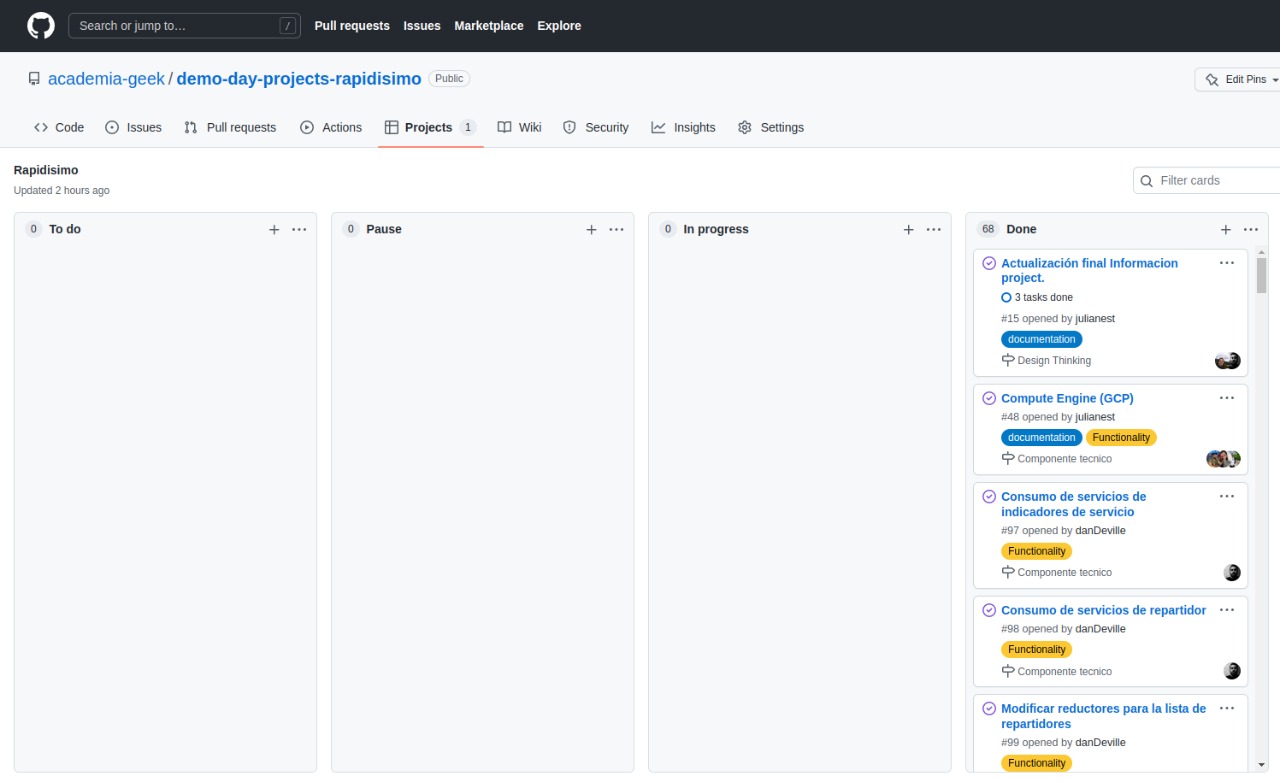Go to Issues in top navigation
This screenshot has height=782, width=1280.
coord(422,26)
